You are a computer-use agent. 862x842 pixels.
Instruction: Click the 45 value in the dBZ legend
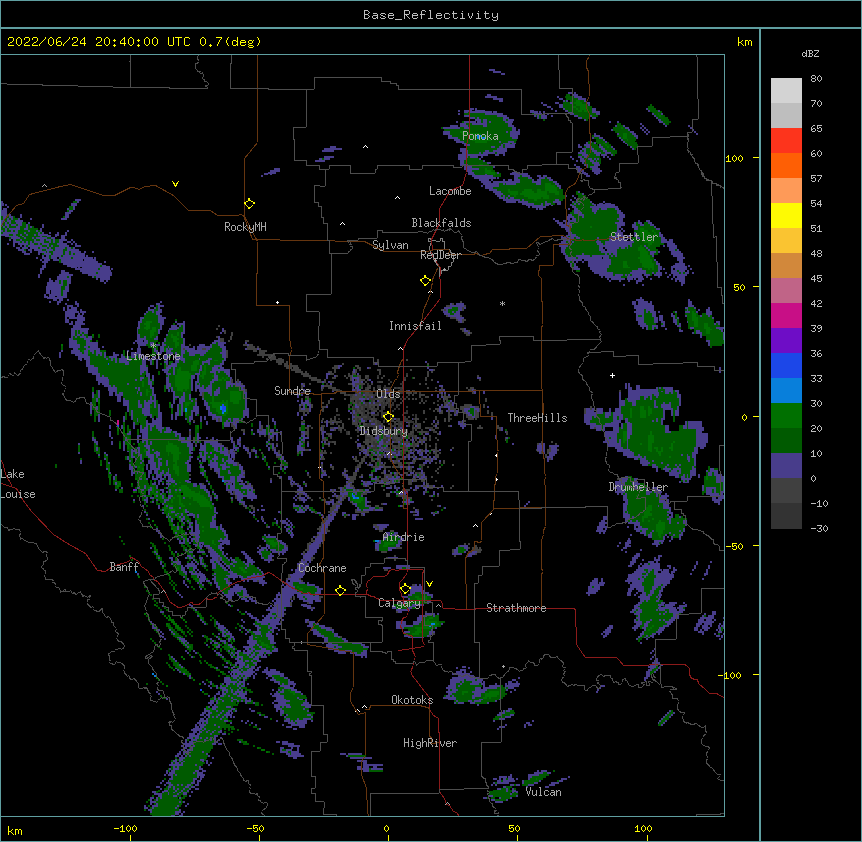816,279
